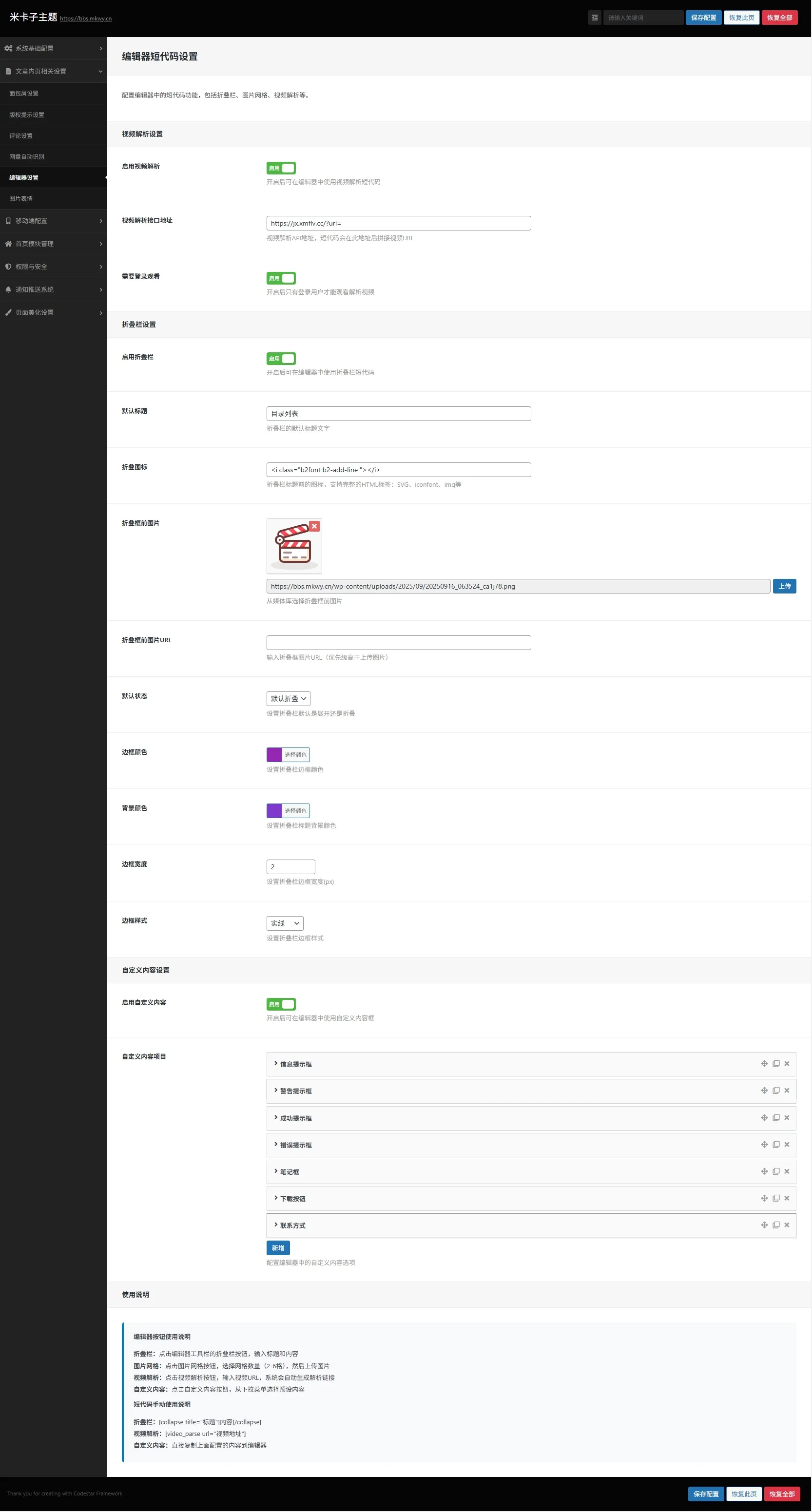
Task: Go to 图片表情 submenu item
Action: [x=21, y=198]
